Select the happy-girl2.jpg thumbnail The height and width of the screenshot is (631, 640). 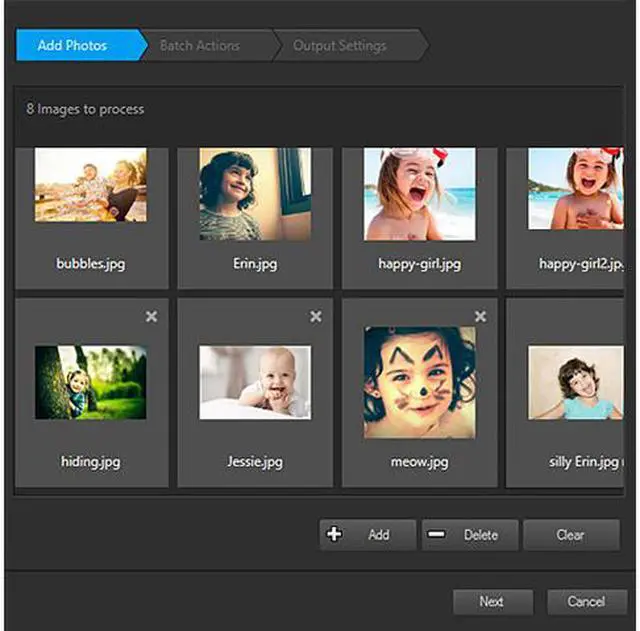pos(575,190)
